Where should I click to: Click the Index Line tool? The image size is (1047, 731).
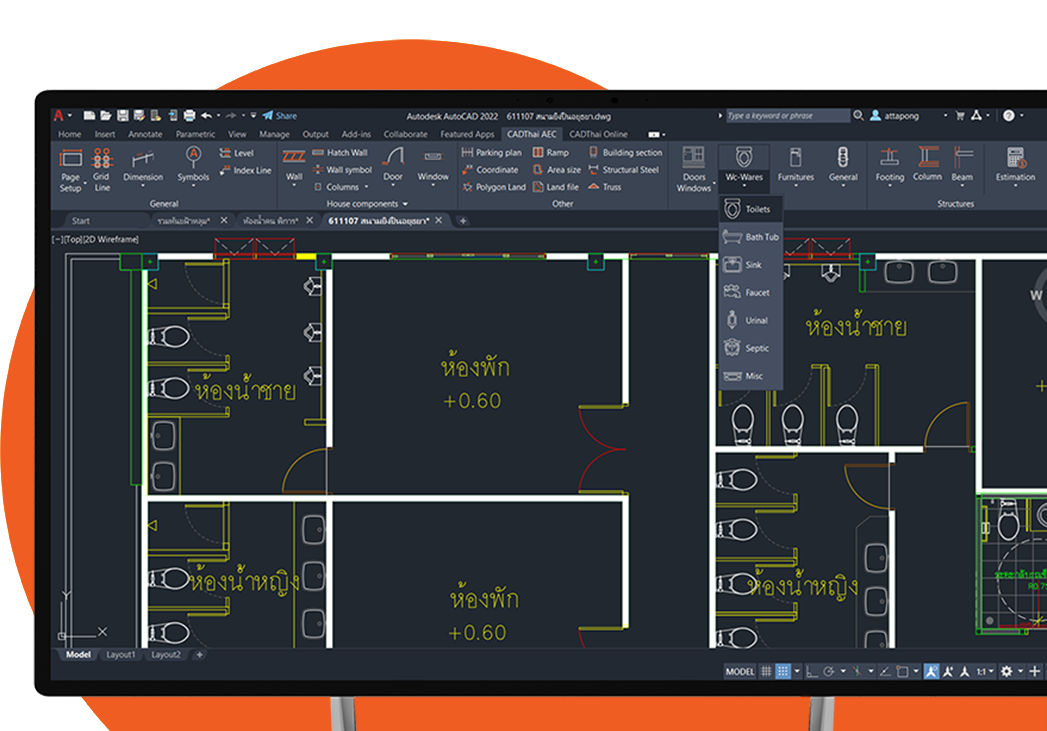click(245, 170)
